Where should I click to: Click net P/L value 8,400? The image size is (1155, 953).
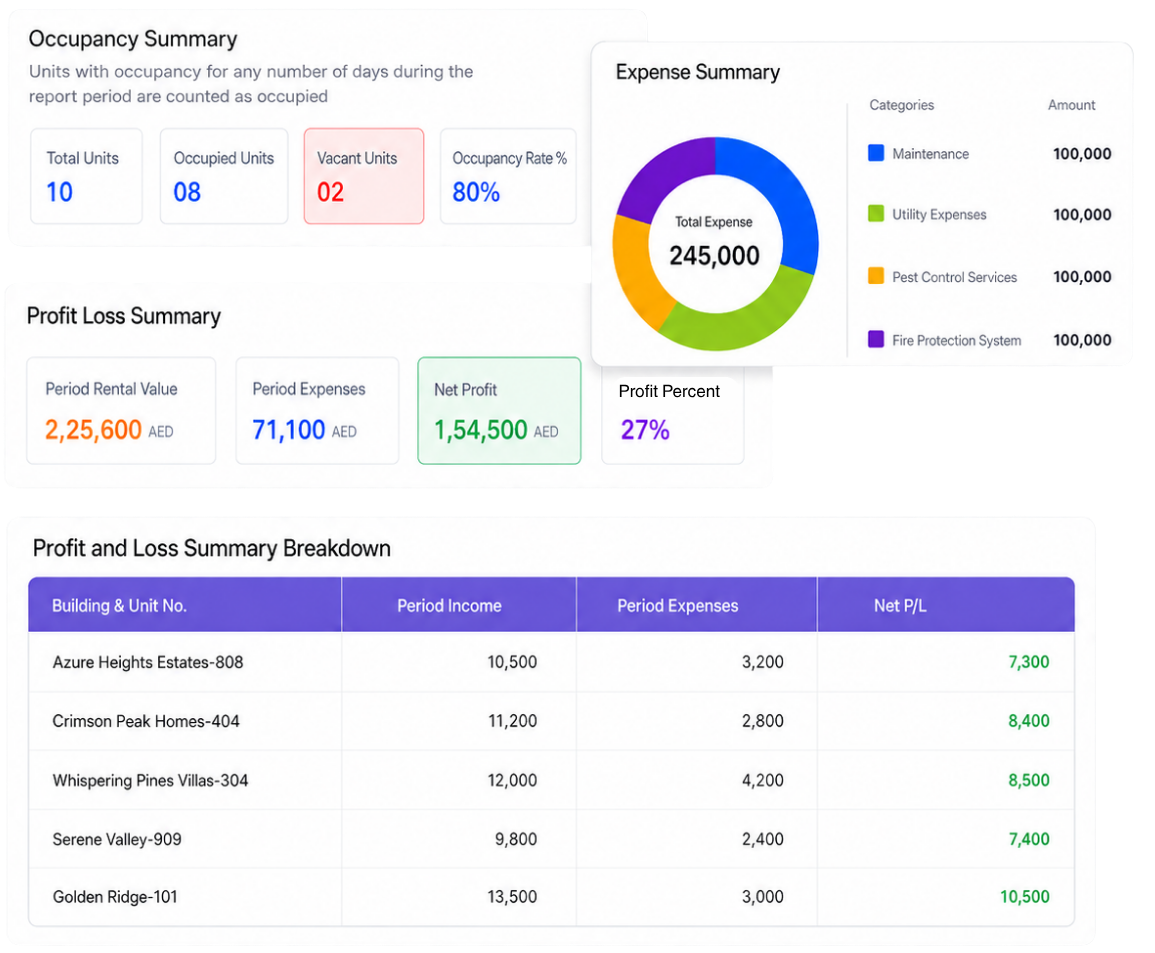pos(1028,721)
